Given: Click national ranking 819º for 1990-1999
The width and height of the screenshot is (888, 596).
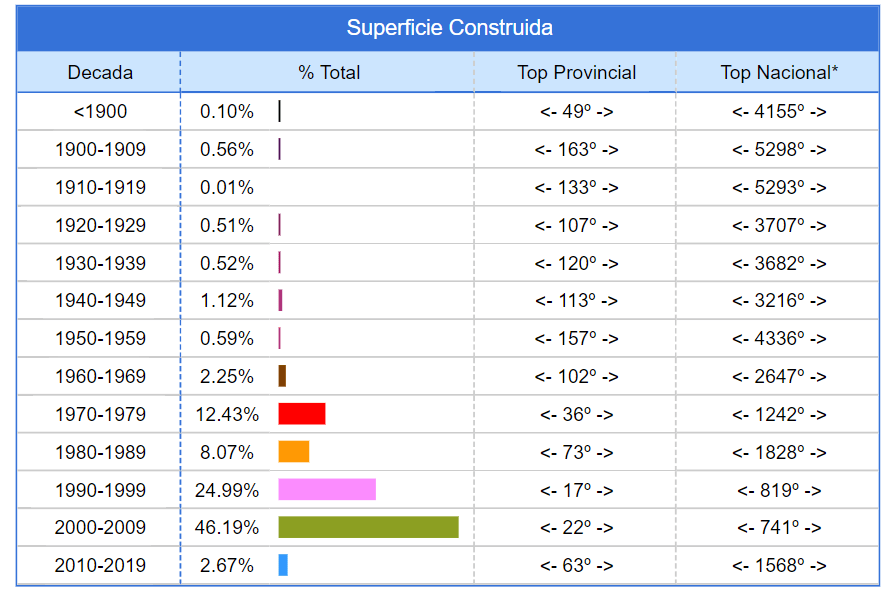Looking at the screenshot, I should pyautogui.click(x=779, y=490).
